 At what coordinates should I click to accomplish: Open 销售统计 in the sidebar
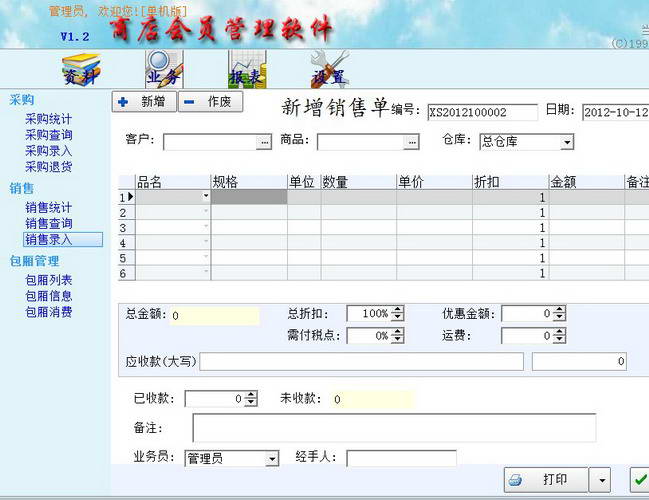click(48, 207)
